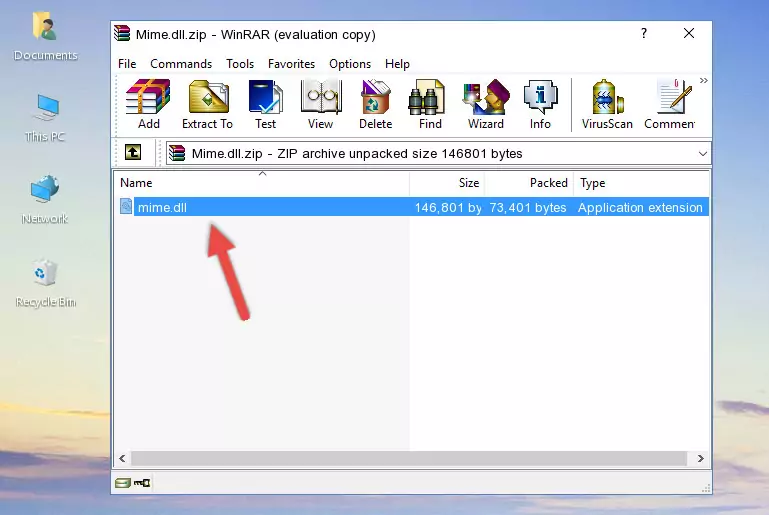Open the Options menu

[350, 64]
